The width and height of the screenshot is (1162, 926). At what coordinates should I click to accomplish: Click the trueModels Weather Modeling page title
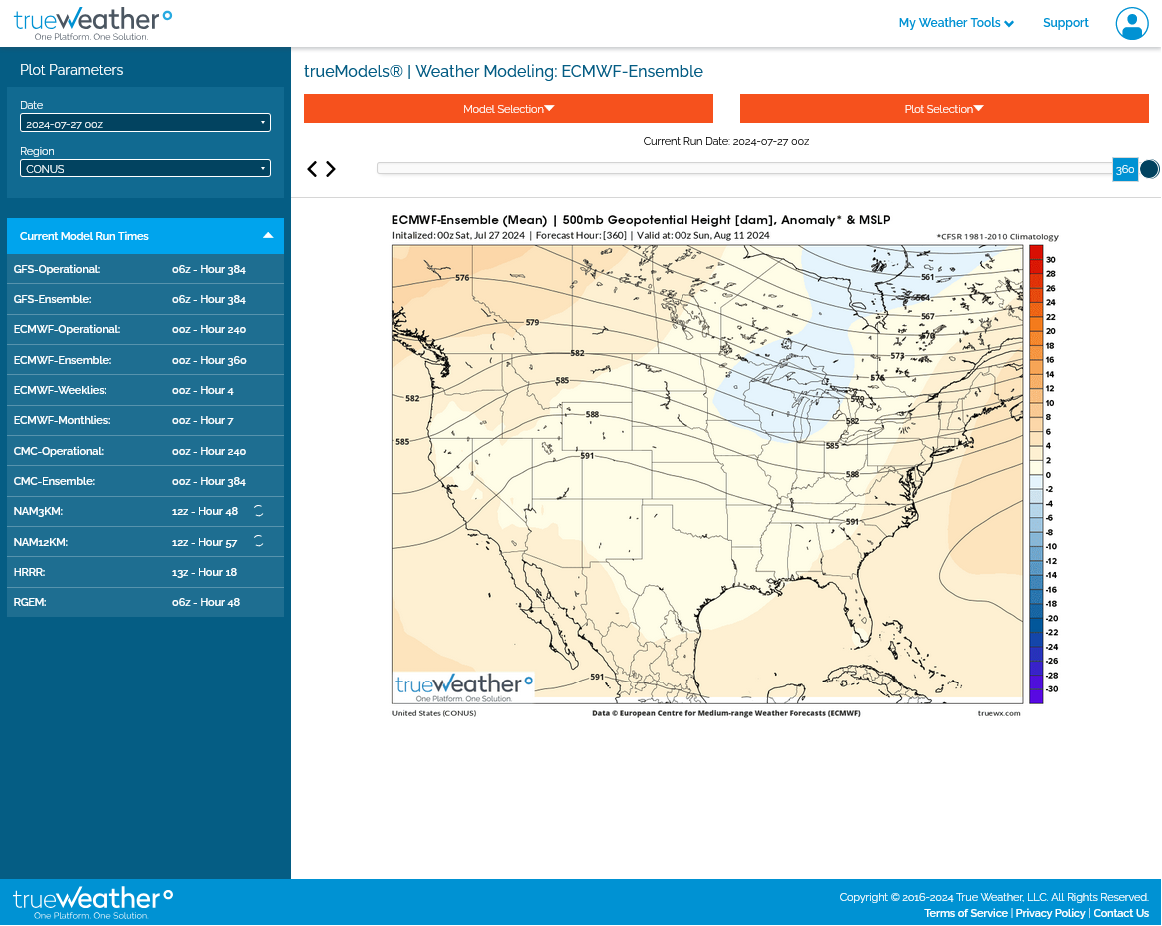click(503, 71)
